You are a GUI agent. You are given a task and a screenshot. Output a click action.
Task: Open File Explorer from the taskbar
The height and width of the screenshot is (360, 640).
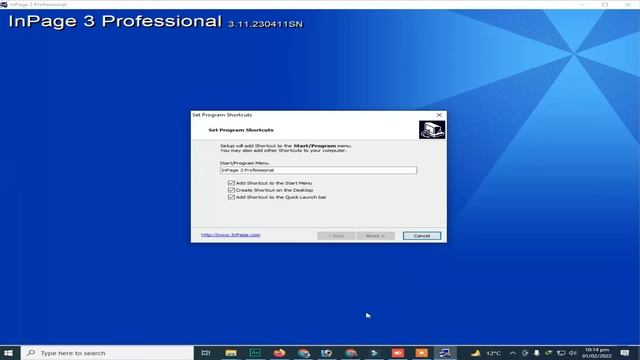pyautogui.click(x=231, y=353)
